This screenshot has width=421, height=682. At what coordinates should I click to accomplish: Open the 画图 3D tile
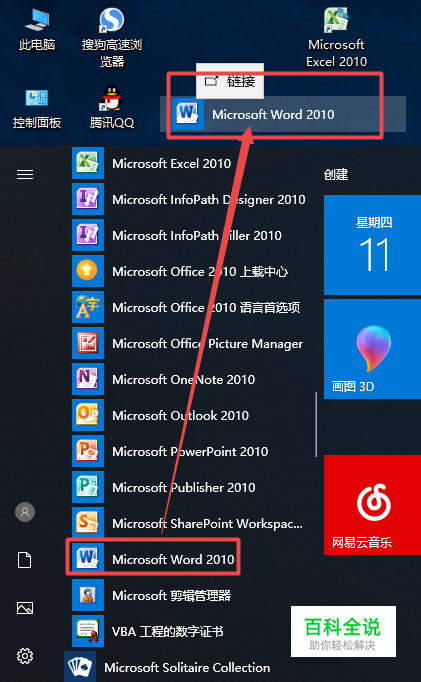372,349
